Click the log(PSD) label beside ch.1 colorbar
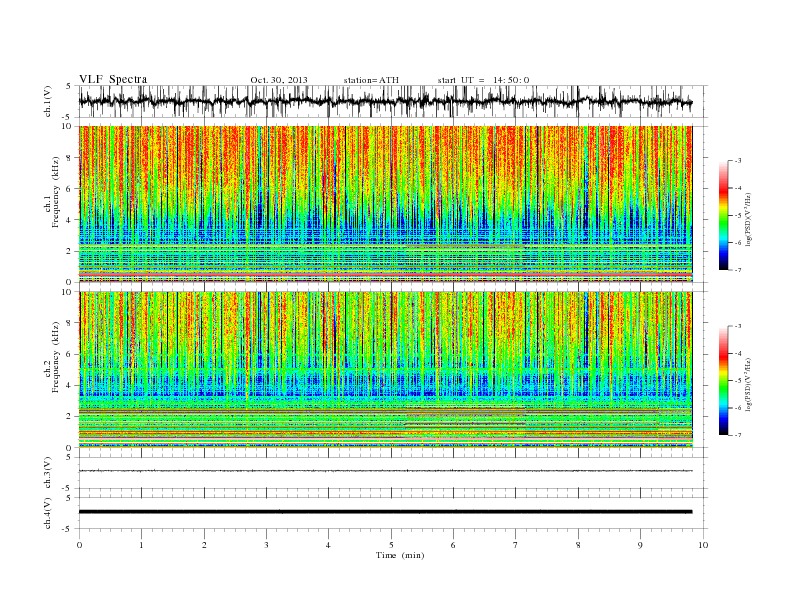 tap(748, 218)
